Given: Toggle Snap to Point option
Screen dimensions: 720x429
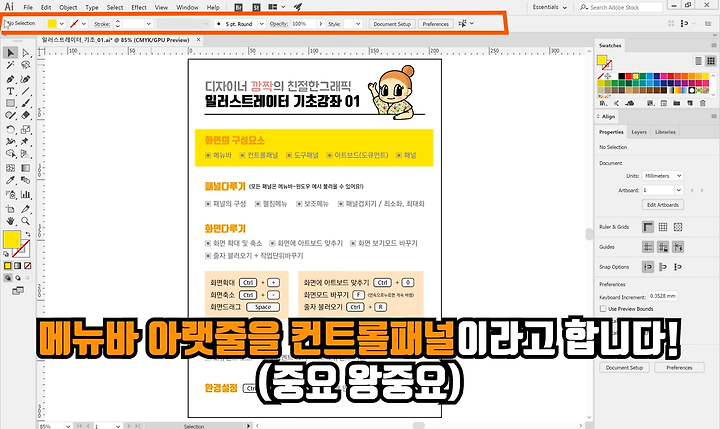Looking at the screenshot, I should [x=648, y=267].
